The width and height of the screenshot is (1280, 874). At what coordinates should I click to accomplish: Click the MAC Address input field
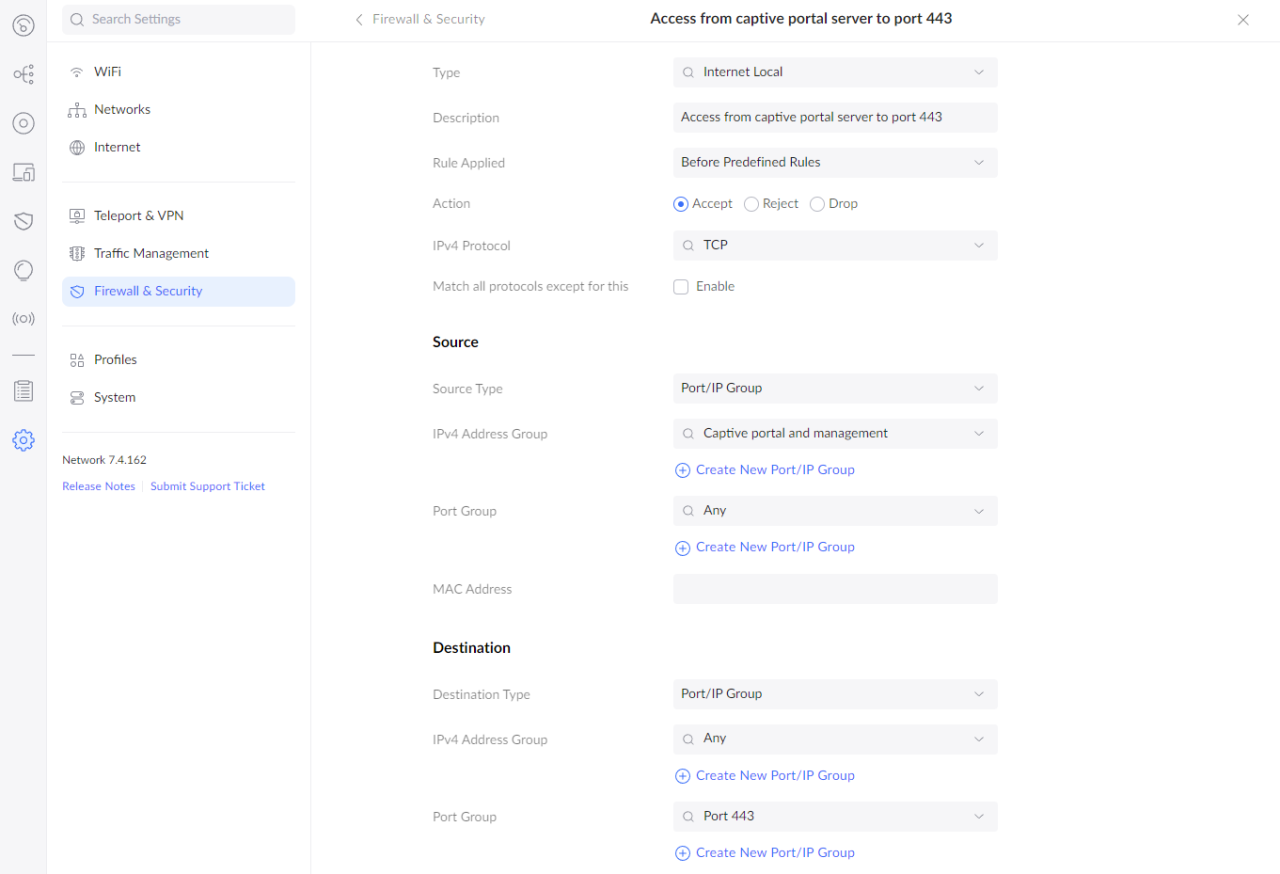click(835, 589)
